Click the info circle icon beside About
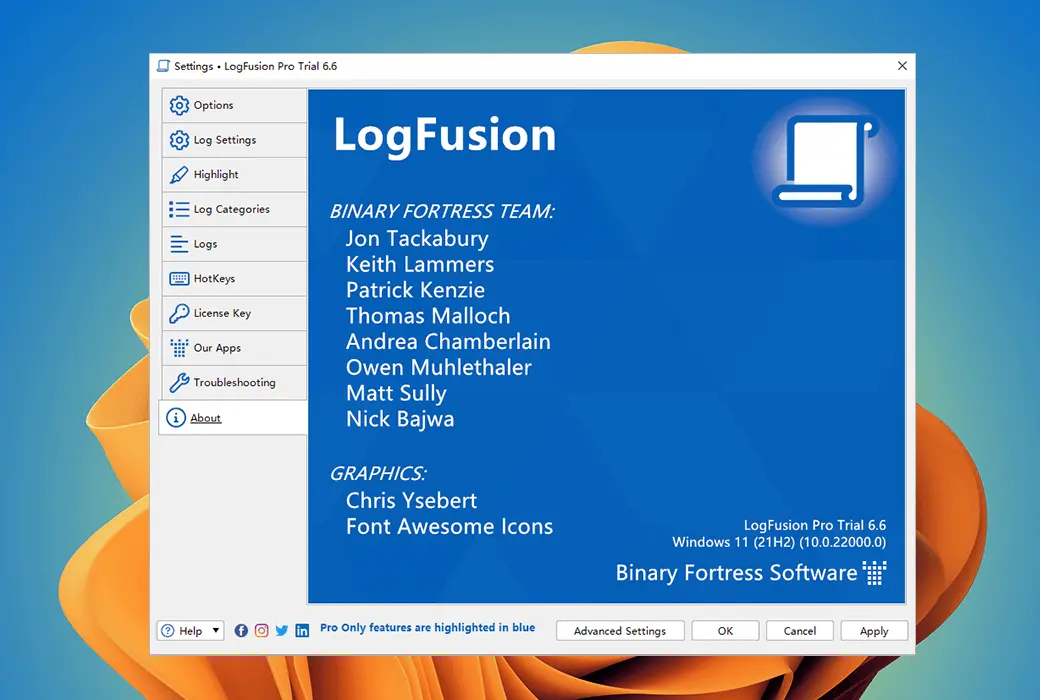 point(176,417)
